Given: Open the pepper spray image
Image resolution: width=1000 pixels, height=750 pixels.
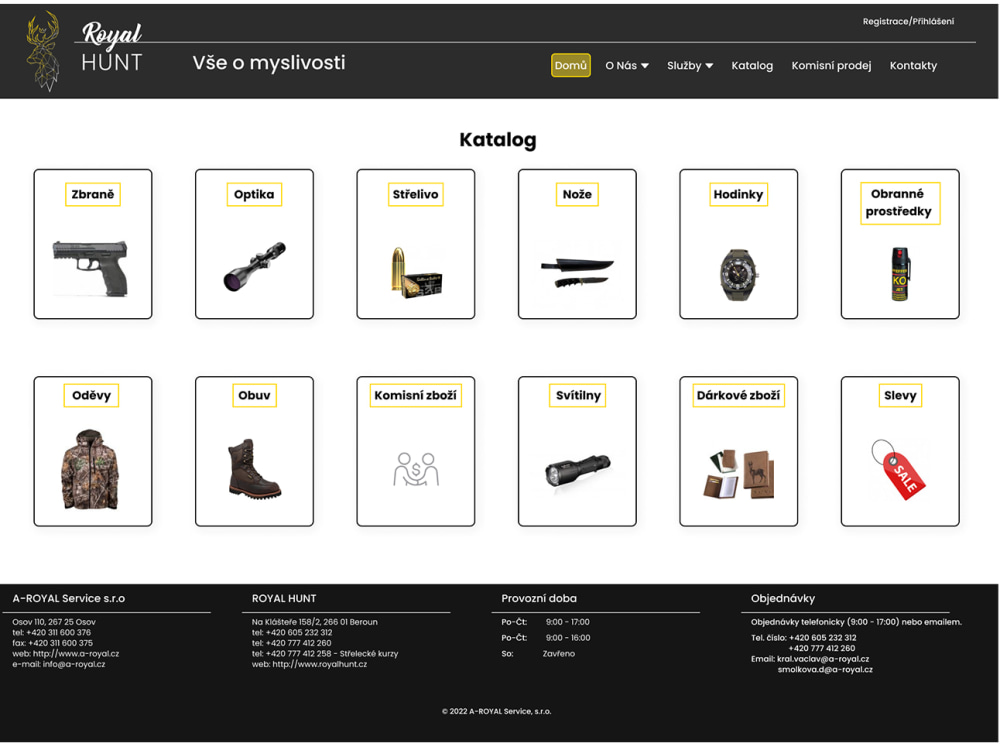Looking at the screenshot, I should pyautogui.click(x=899, y=274).
